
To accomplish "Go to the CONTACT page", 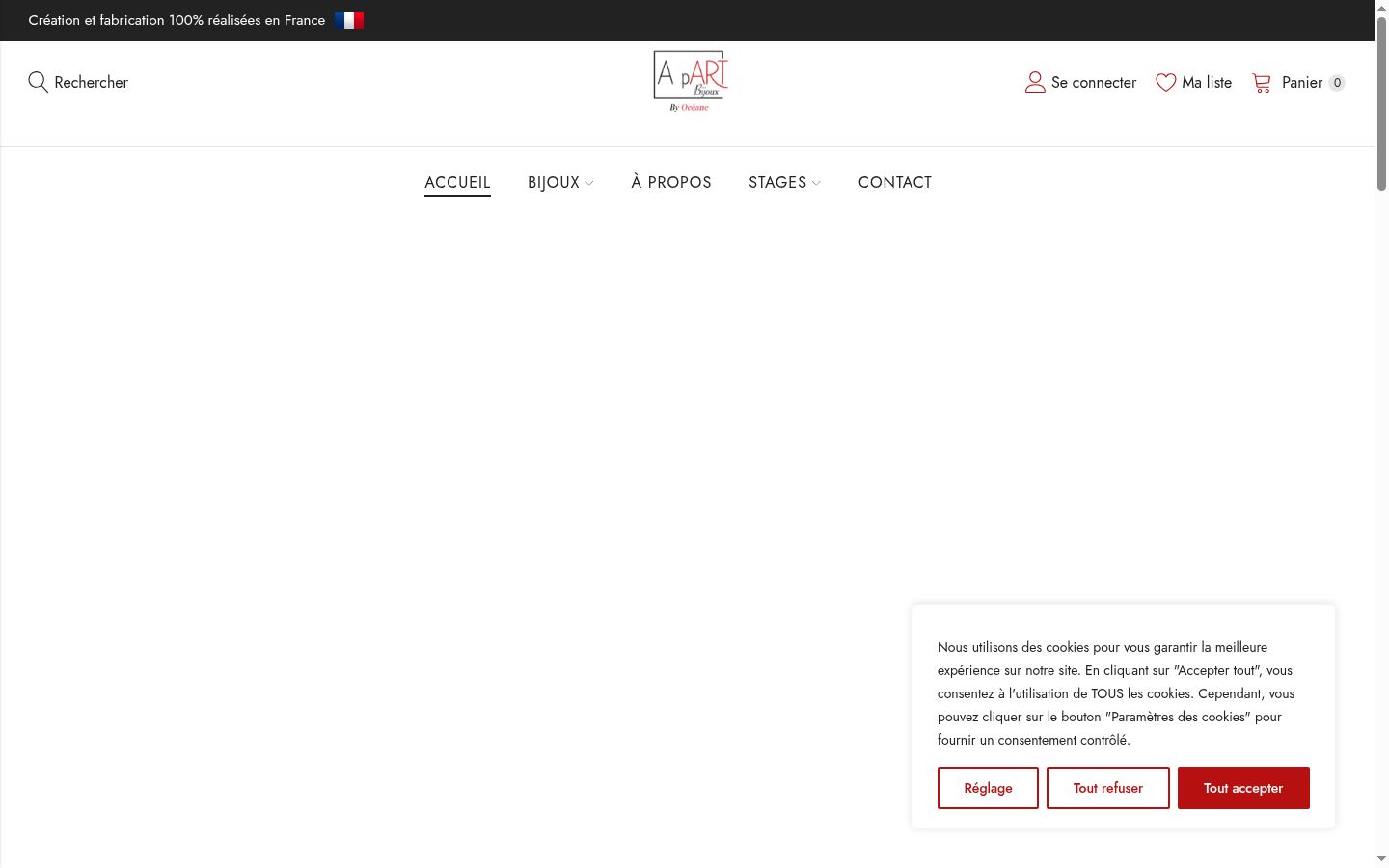I will pyautogui.click(x=895, y=182).
